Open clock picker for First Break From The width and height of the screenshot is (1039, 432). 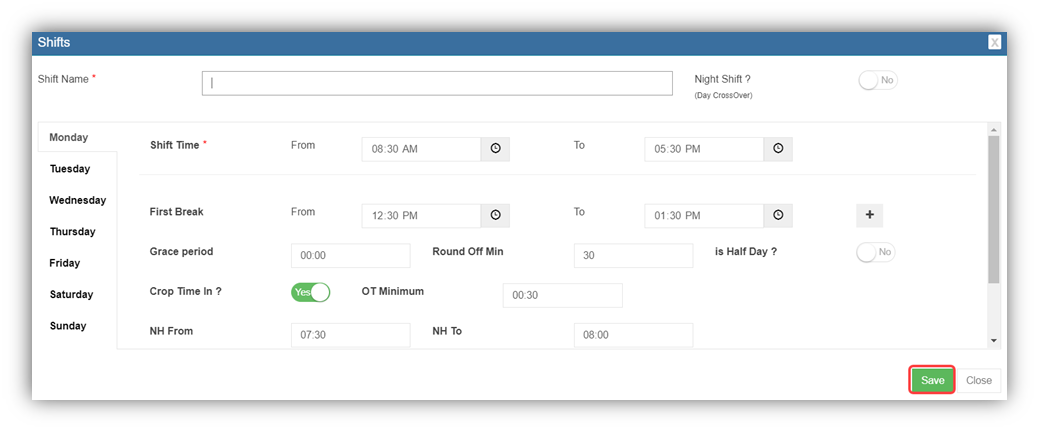tap(495, 216)
